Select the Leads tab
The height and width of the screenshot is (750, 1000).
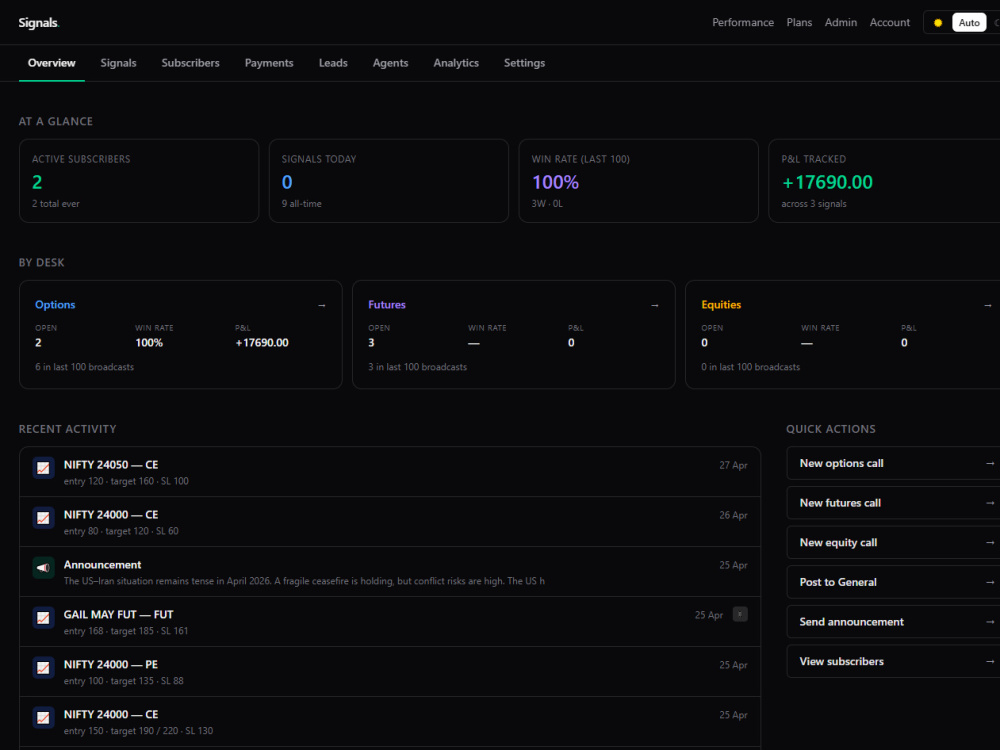click(333, 63)
